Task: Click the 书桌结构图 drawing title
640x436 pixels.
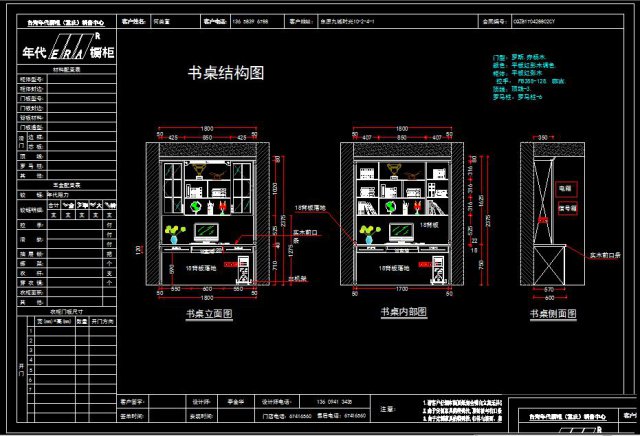Action: click(x=226, y=73)
